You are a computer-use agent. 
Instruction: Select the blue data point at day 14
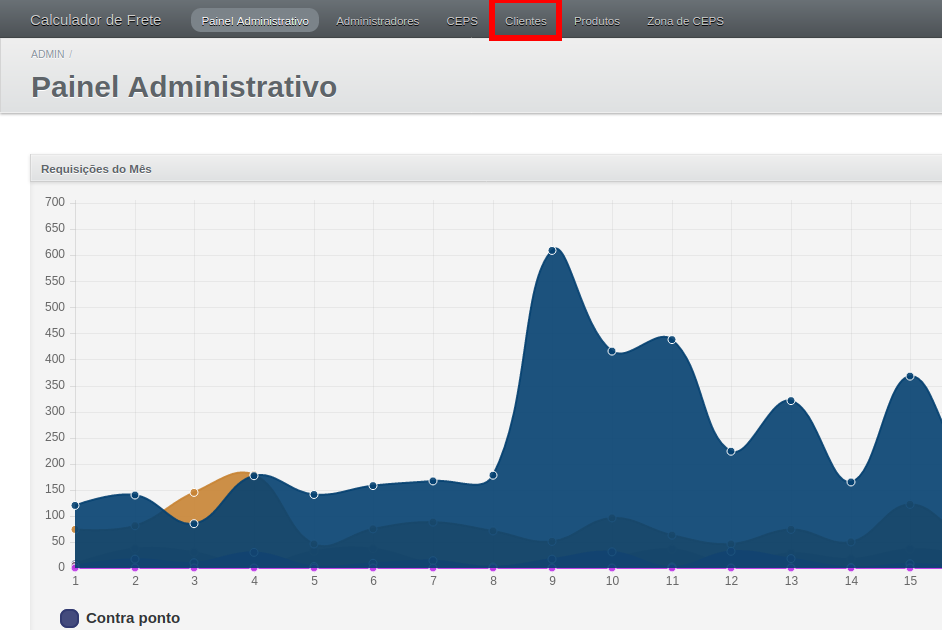tap(851, 482)
